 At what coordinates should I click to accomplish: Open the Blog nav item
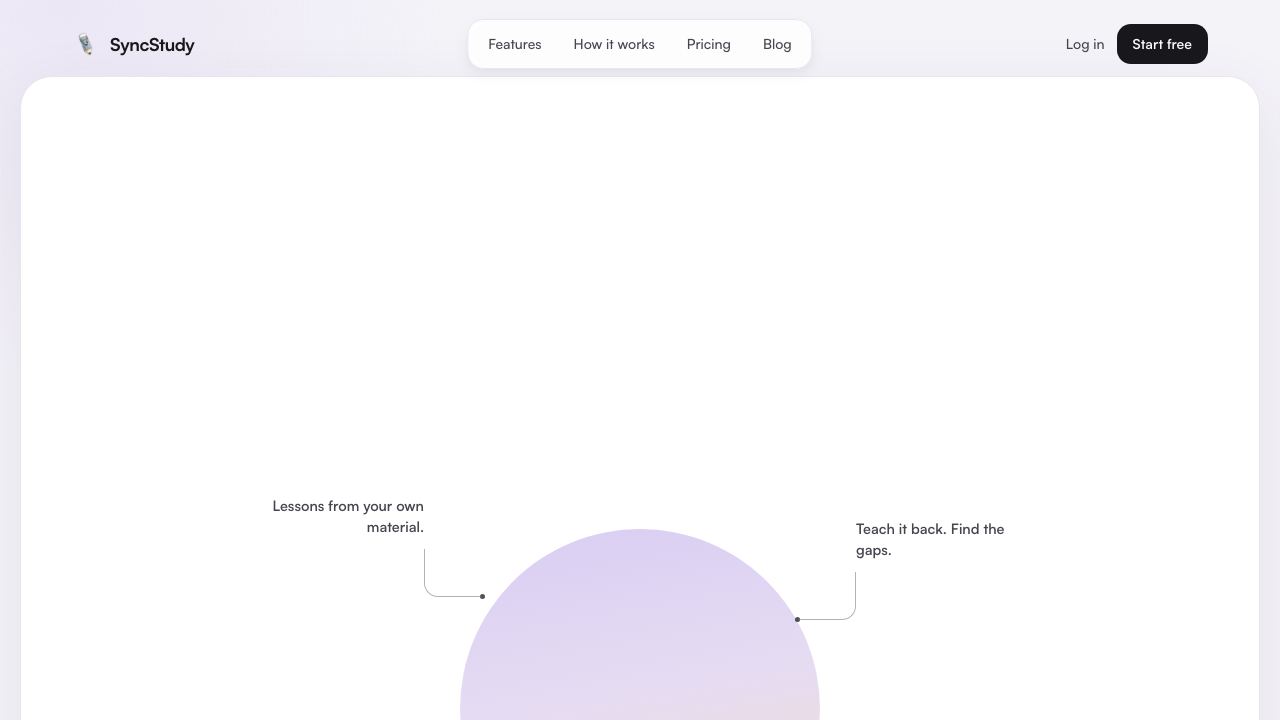tap(777, 44)
